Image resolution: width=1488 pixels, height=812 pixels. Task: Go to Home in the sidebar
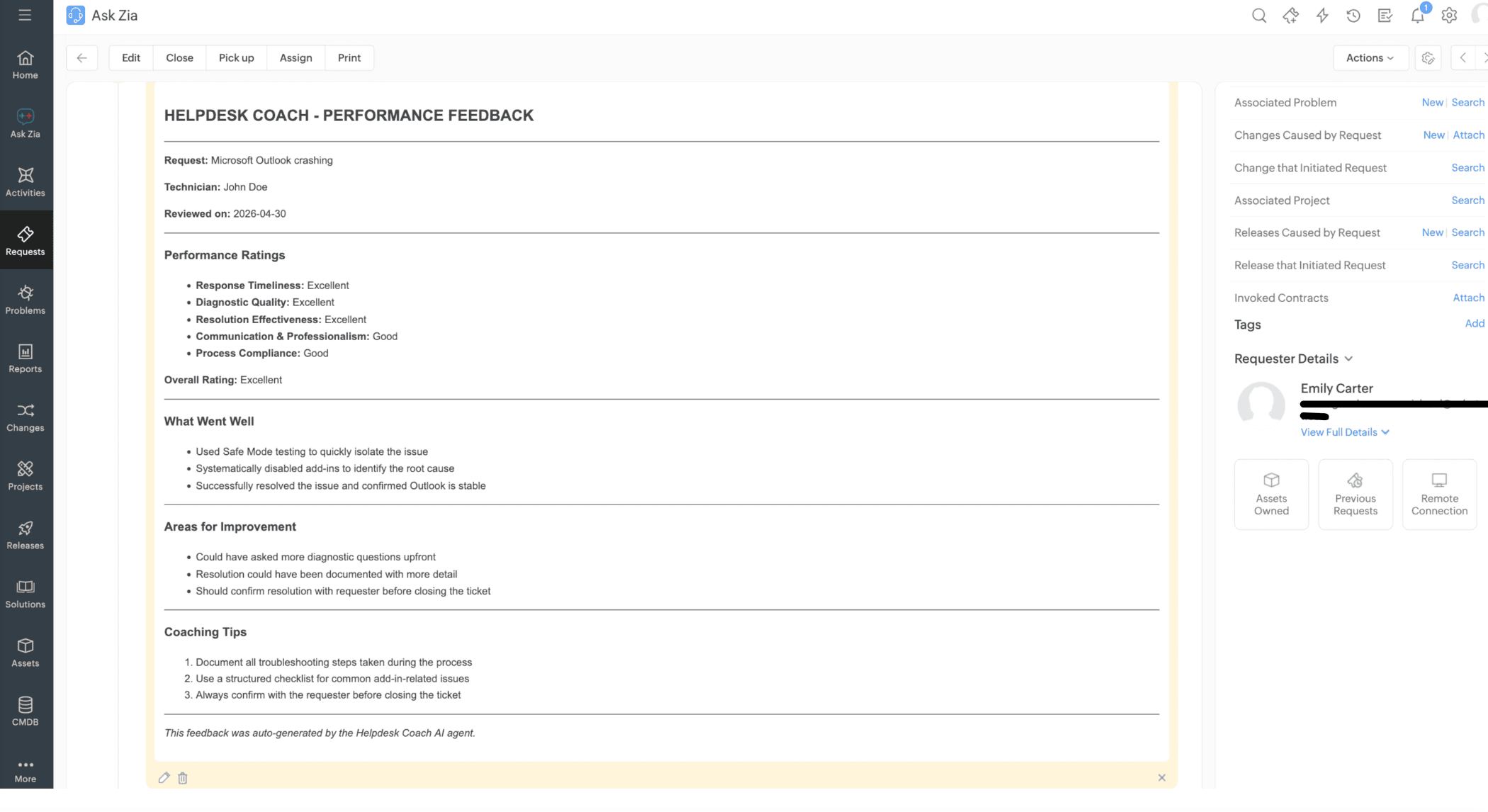[x=26, y=65]
